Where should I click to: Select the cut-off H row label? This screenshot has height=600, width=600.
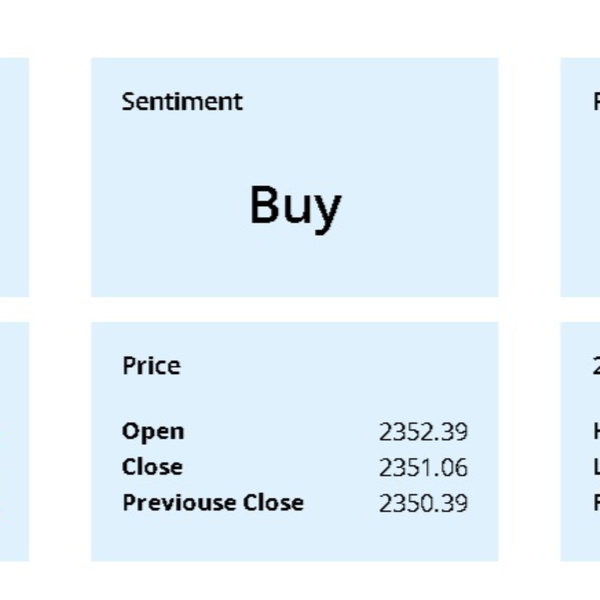(x=596, y=432)
